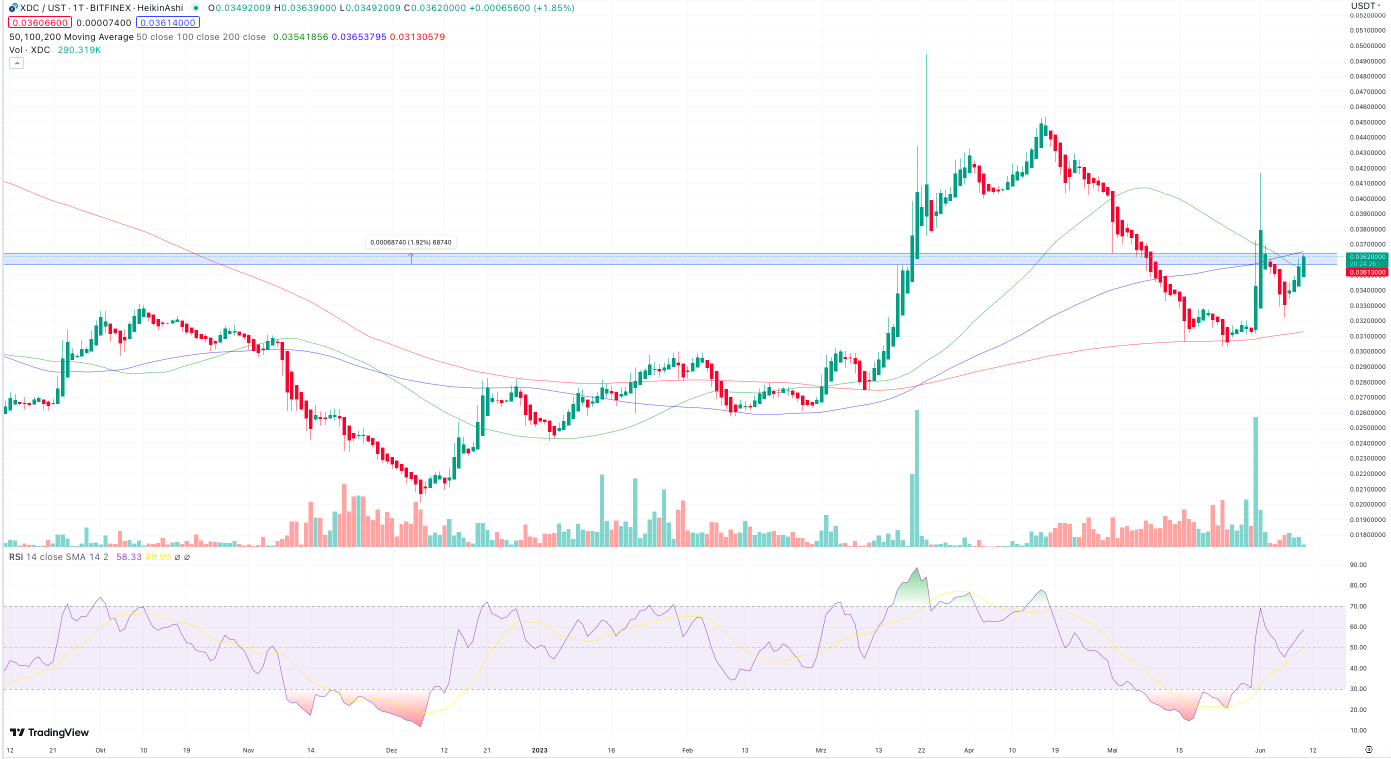Click the yellow RSI SMA value 49.99
This screenshot has width=1391, height=759.
(157, 556)
